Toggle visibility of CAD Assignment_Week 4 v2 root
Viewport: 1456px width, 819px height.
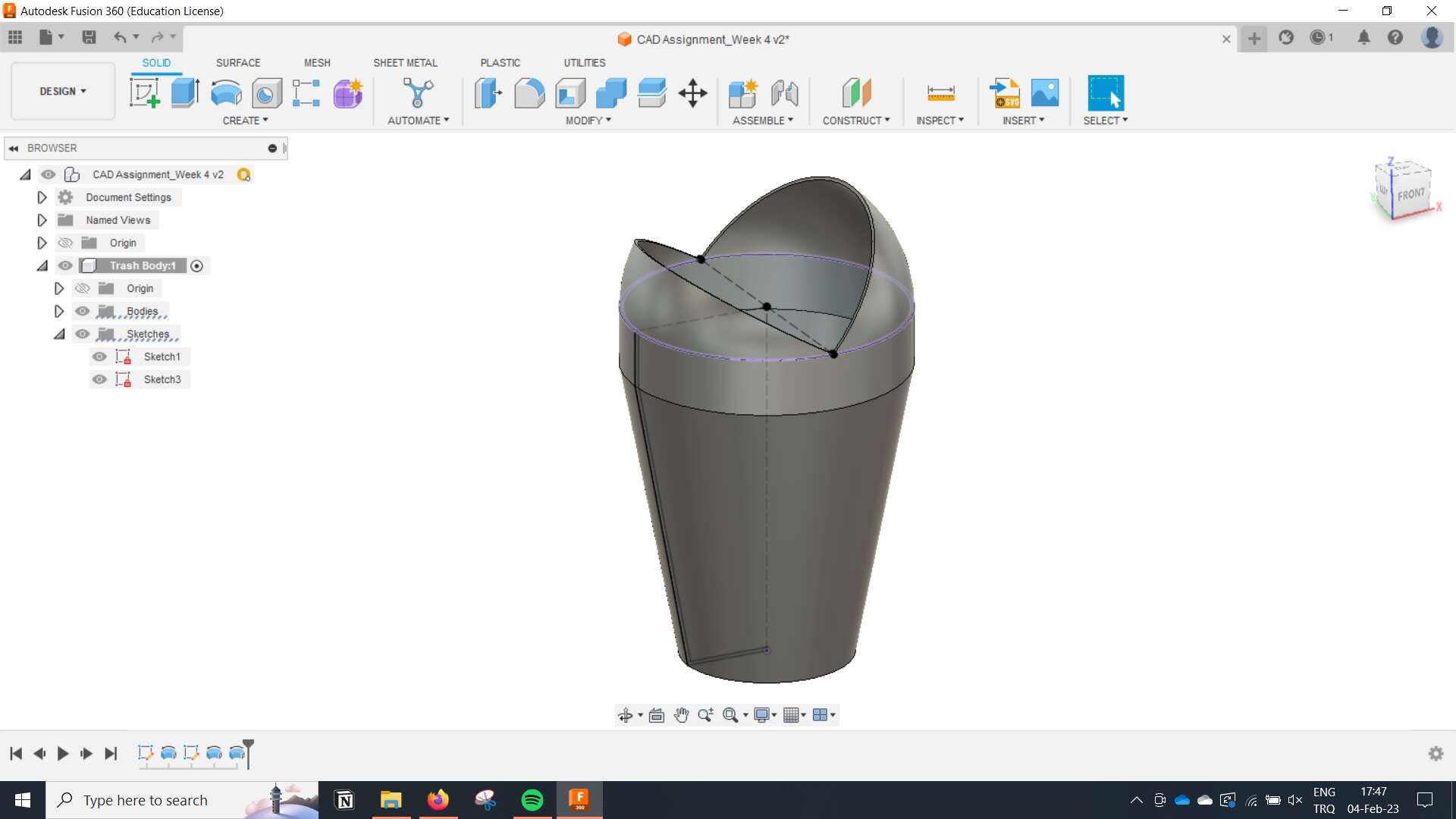(x=49, y=174)
